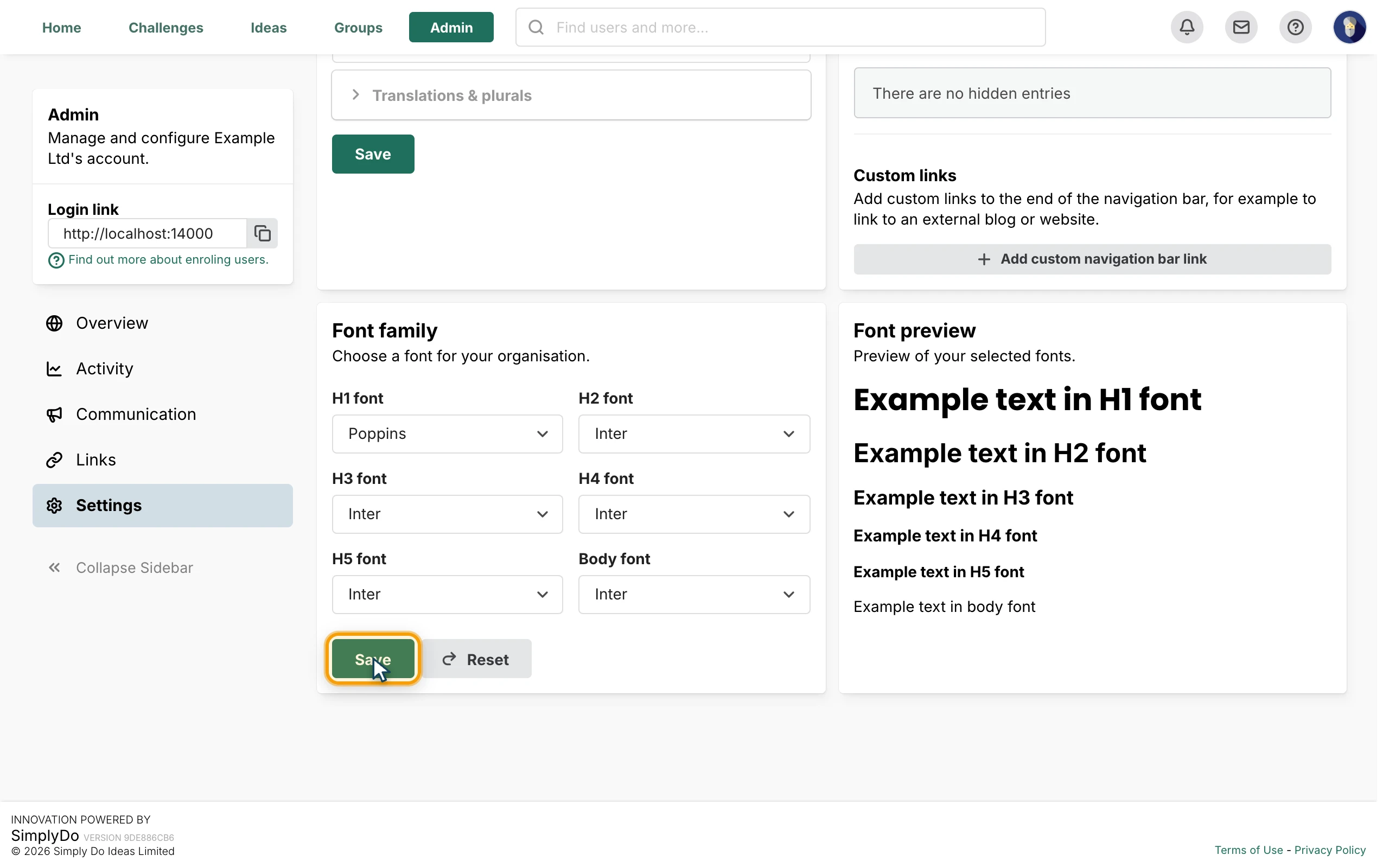1389x868 pixels.
Task: Open the messages envelope icon
Action: [x=1241, y=27]
